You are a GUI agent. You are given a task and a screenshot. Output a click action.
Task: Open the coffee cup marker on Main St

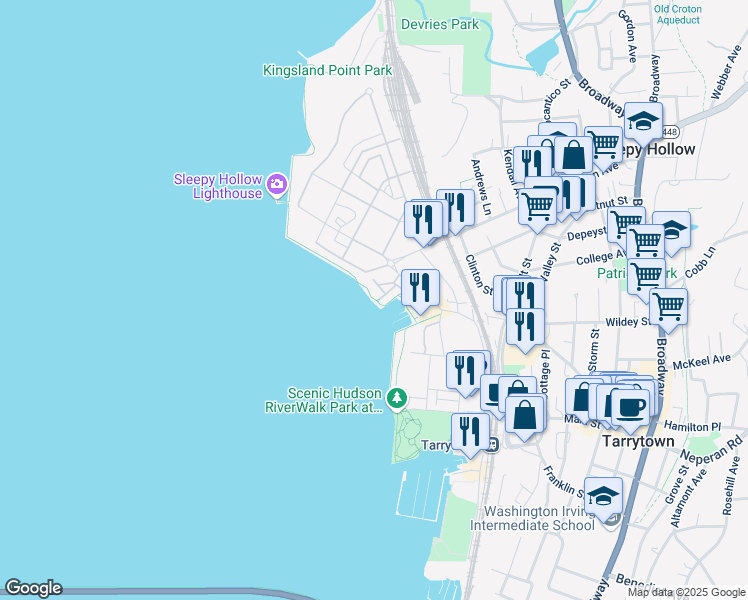631,409
